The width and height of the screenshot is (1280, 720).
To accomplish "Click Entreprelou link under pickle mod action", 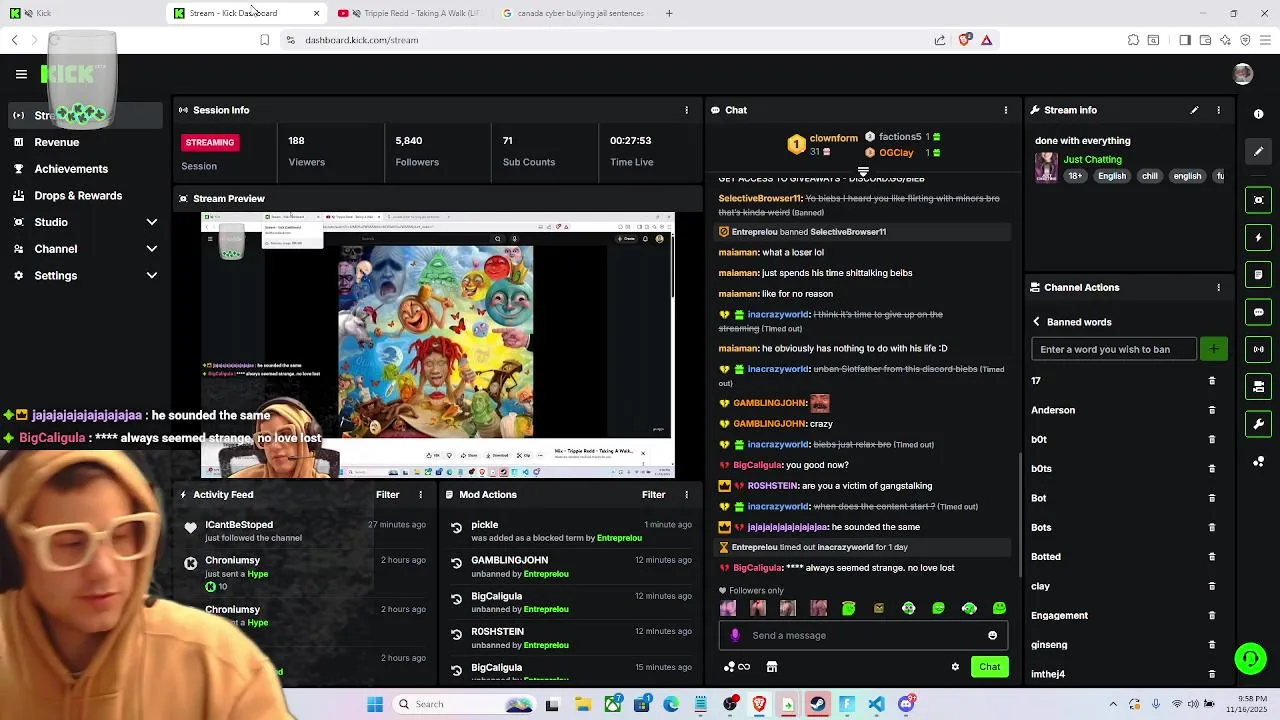I will point(619,538).
